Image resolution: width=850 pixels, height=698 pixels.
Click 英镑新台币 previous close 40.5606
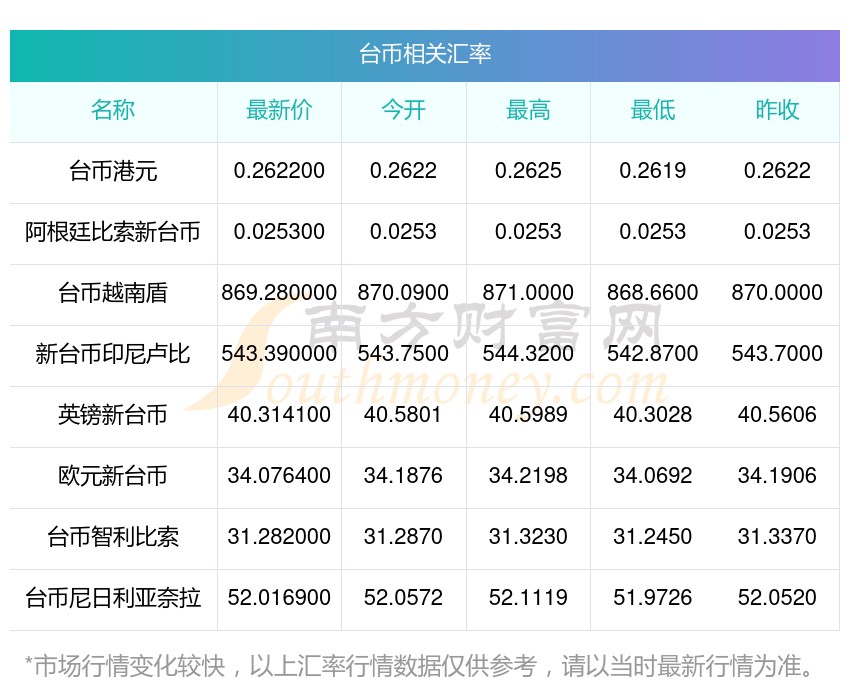pos(777,415)
